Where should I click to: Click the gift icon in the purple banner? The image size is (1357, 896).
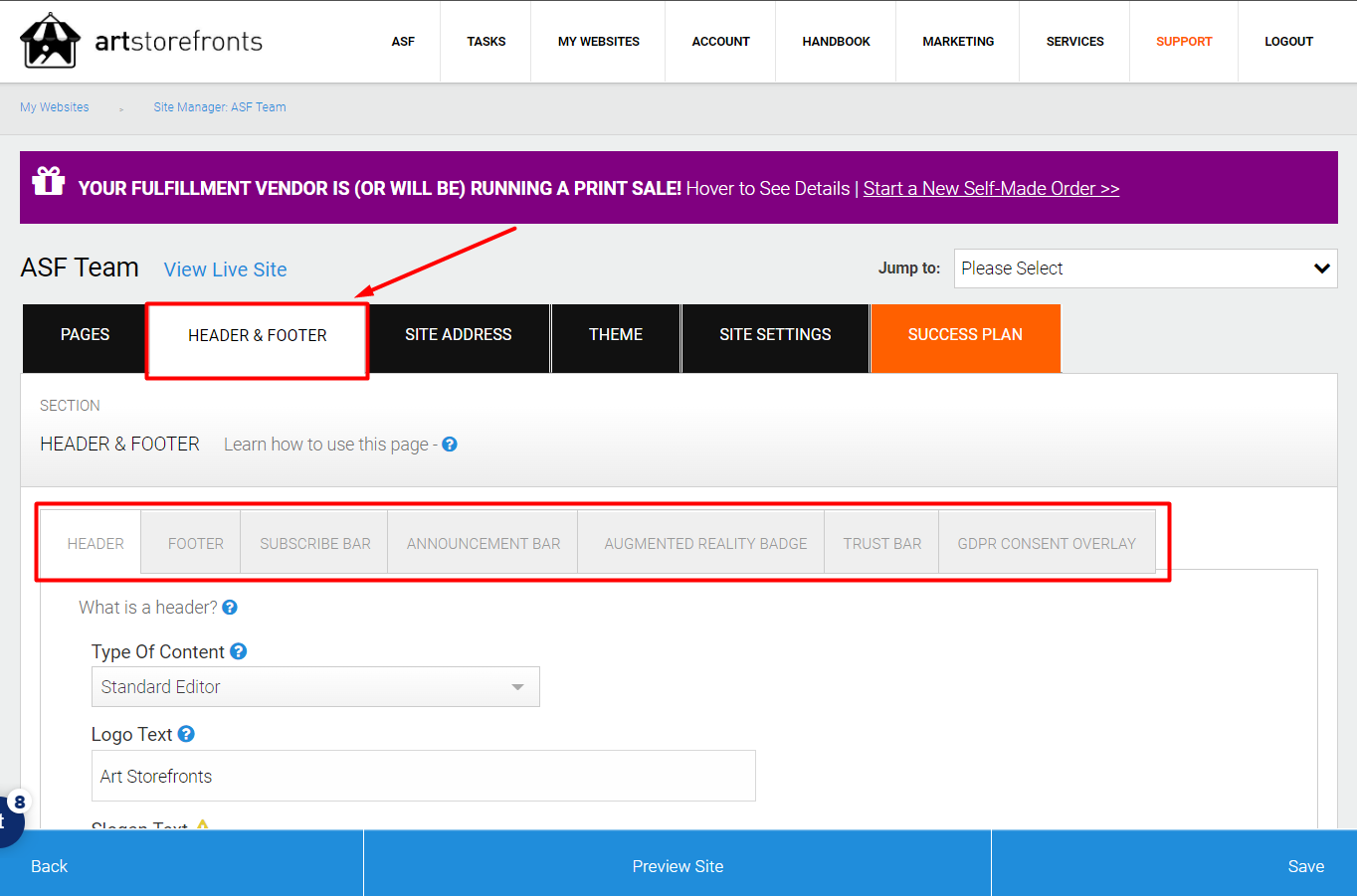point(48,181)
